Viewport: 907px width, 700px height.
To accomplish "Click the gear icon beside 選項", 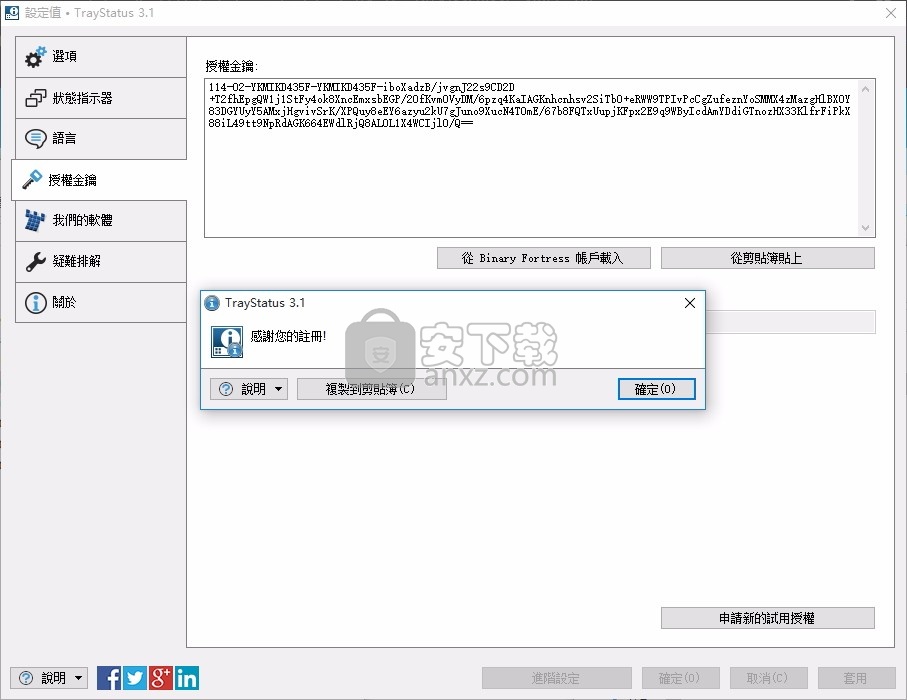I will click(35, 57).
